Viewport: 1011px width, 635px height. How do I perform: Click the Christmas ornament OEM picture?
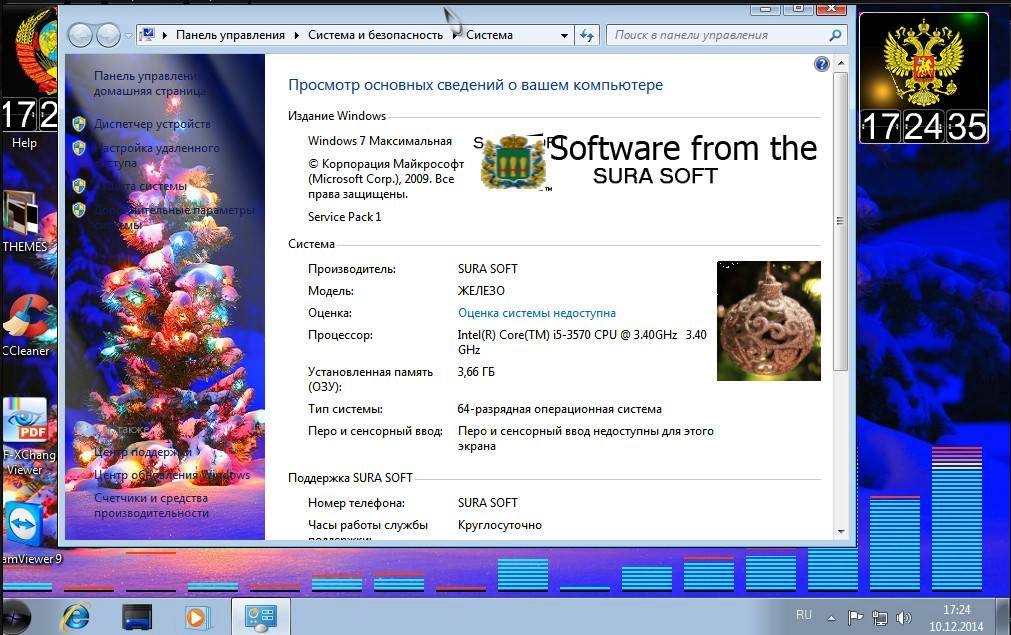click(x=769, y=320)
